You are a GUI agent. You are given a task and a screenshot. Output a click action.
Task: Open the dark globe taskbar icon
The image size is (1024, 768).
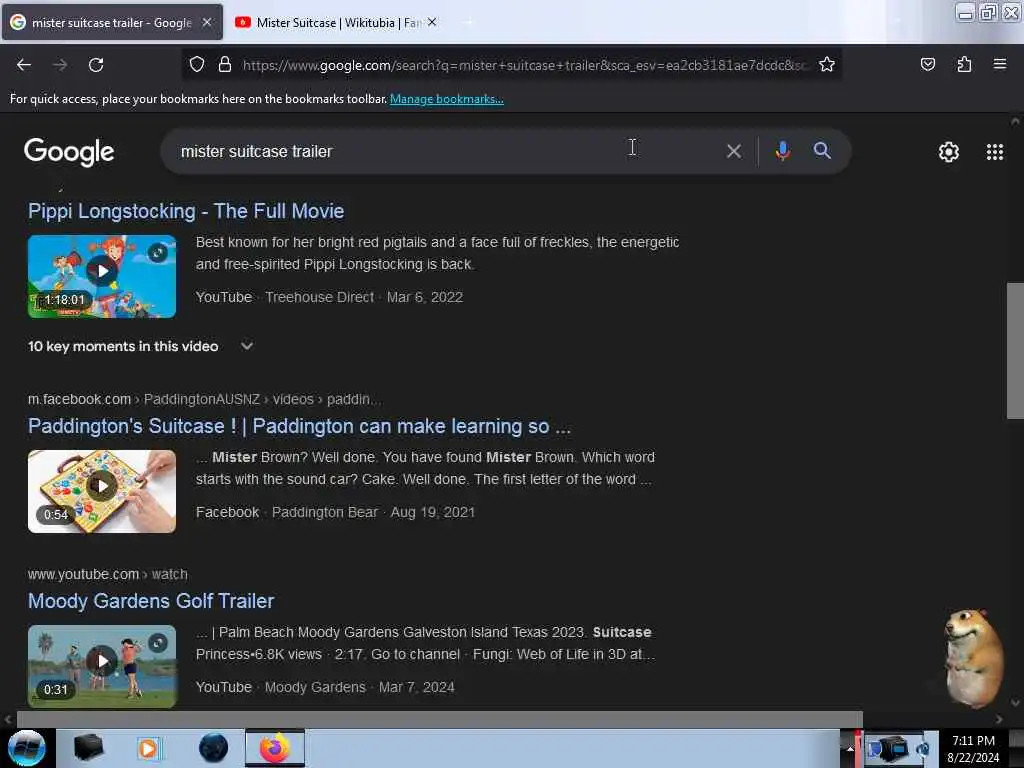213,748
